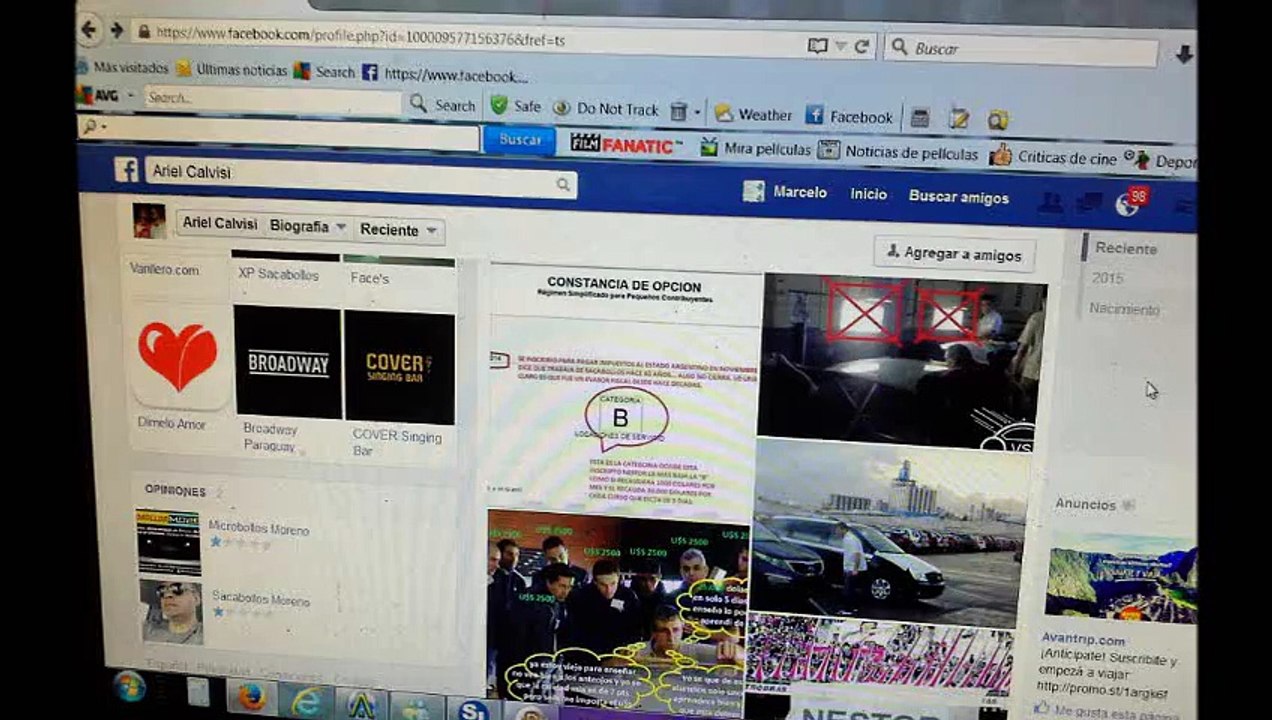Expand URL bar history dropdown arrow
This screenshot has width=1272, height=720.
(840, 46)
